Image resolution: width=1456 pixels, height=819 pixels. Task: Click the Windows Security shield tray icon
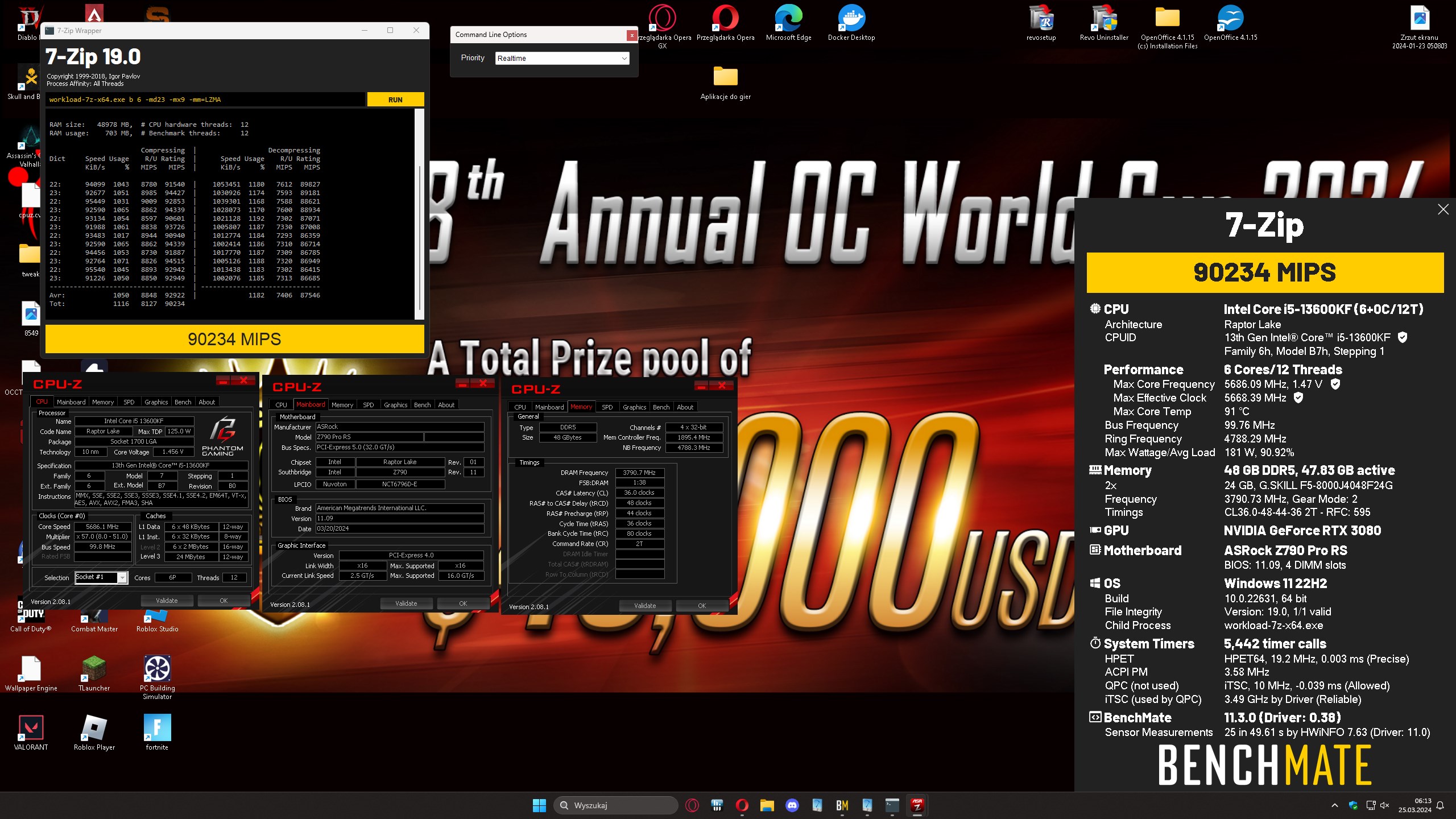tap(1353, 805)
